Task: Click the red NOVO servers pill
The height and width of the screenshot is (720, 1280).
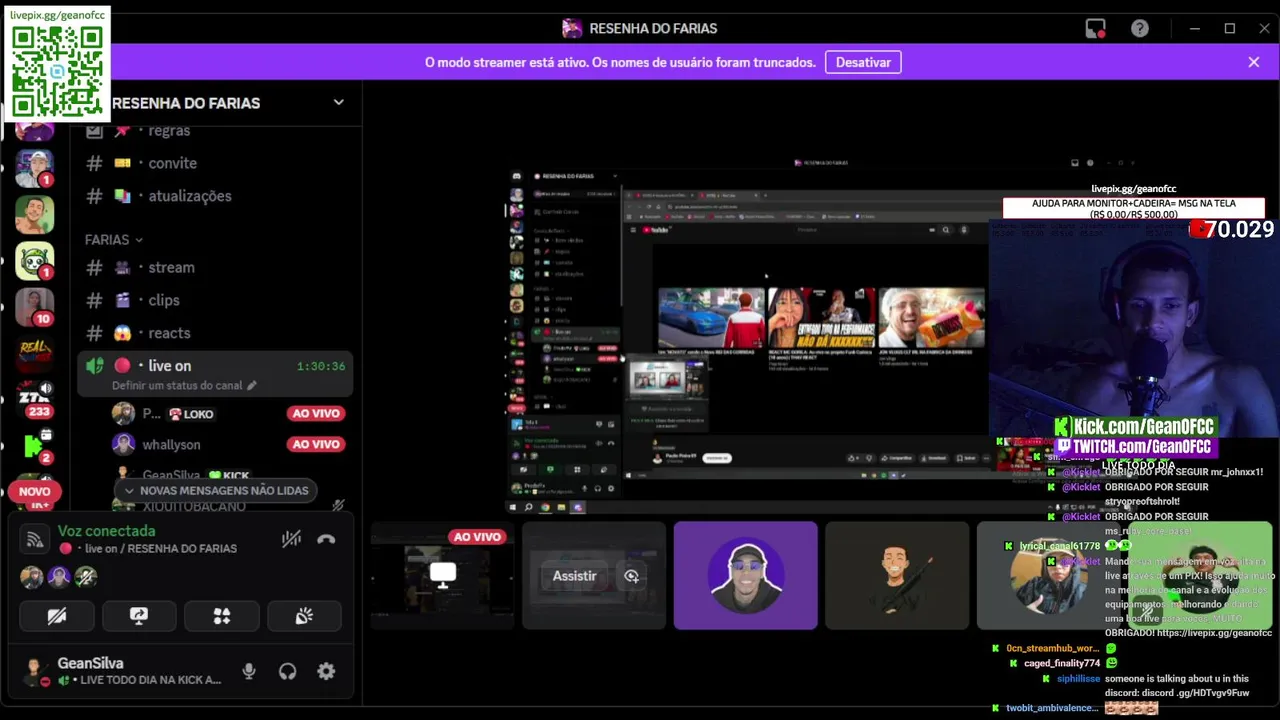Action: click(34, 491)
